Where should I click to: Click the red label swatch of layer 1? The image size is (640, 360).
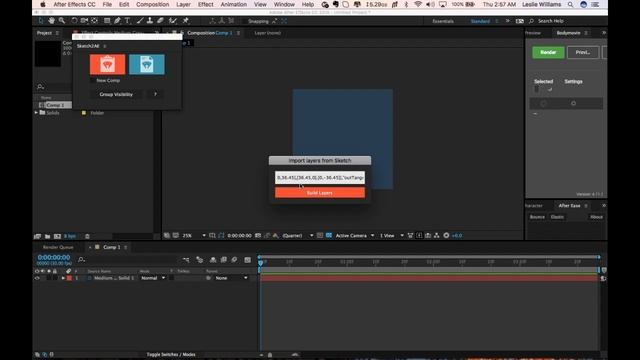pyautogui.click(x=69, y=278)
